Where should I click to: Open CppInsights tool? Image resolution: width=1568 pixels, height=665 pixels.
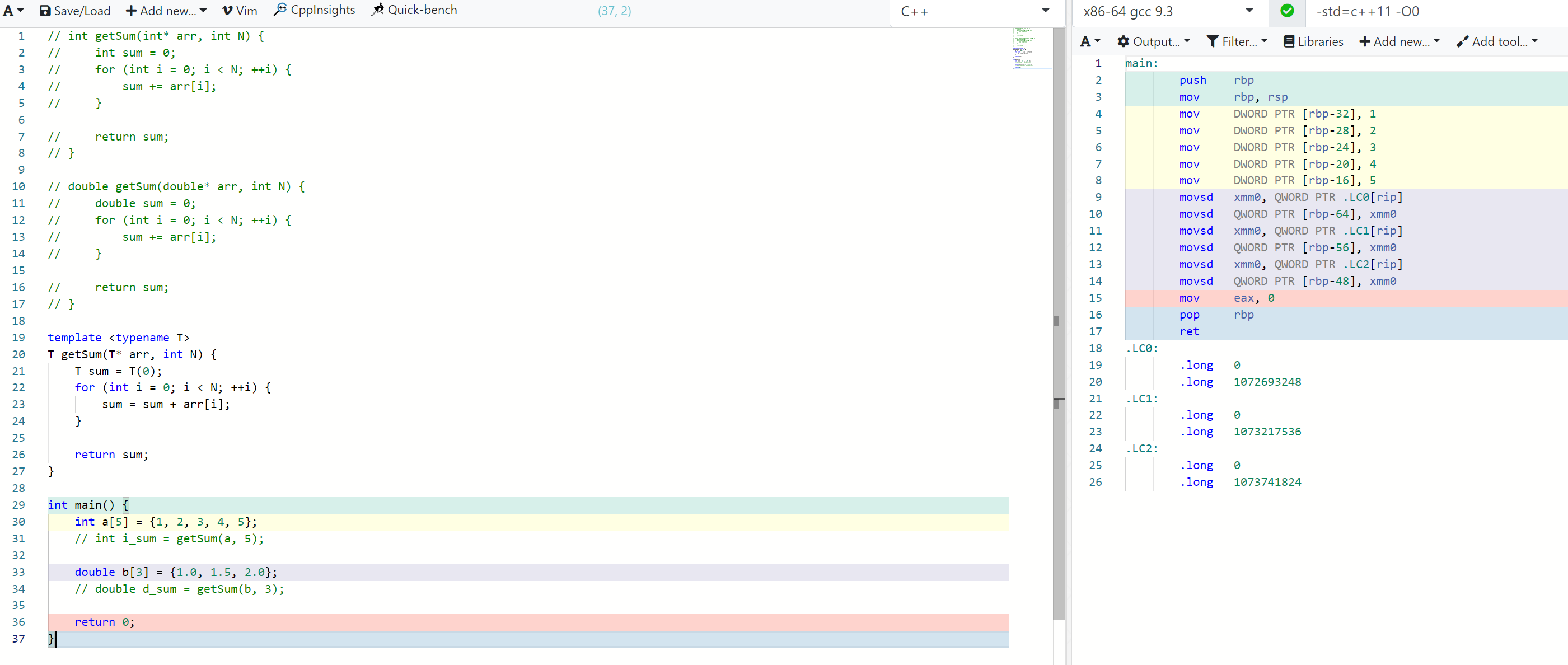coord(314,10)
